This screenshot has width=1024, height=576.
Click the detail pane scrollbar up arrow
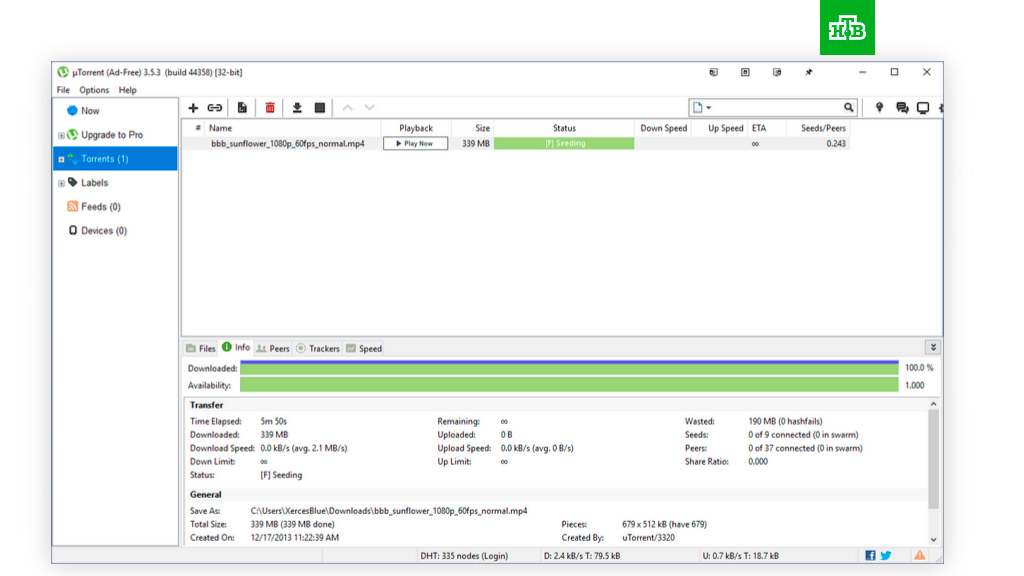click(x=933, y=404)
